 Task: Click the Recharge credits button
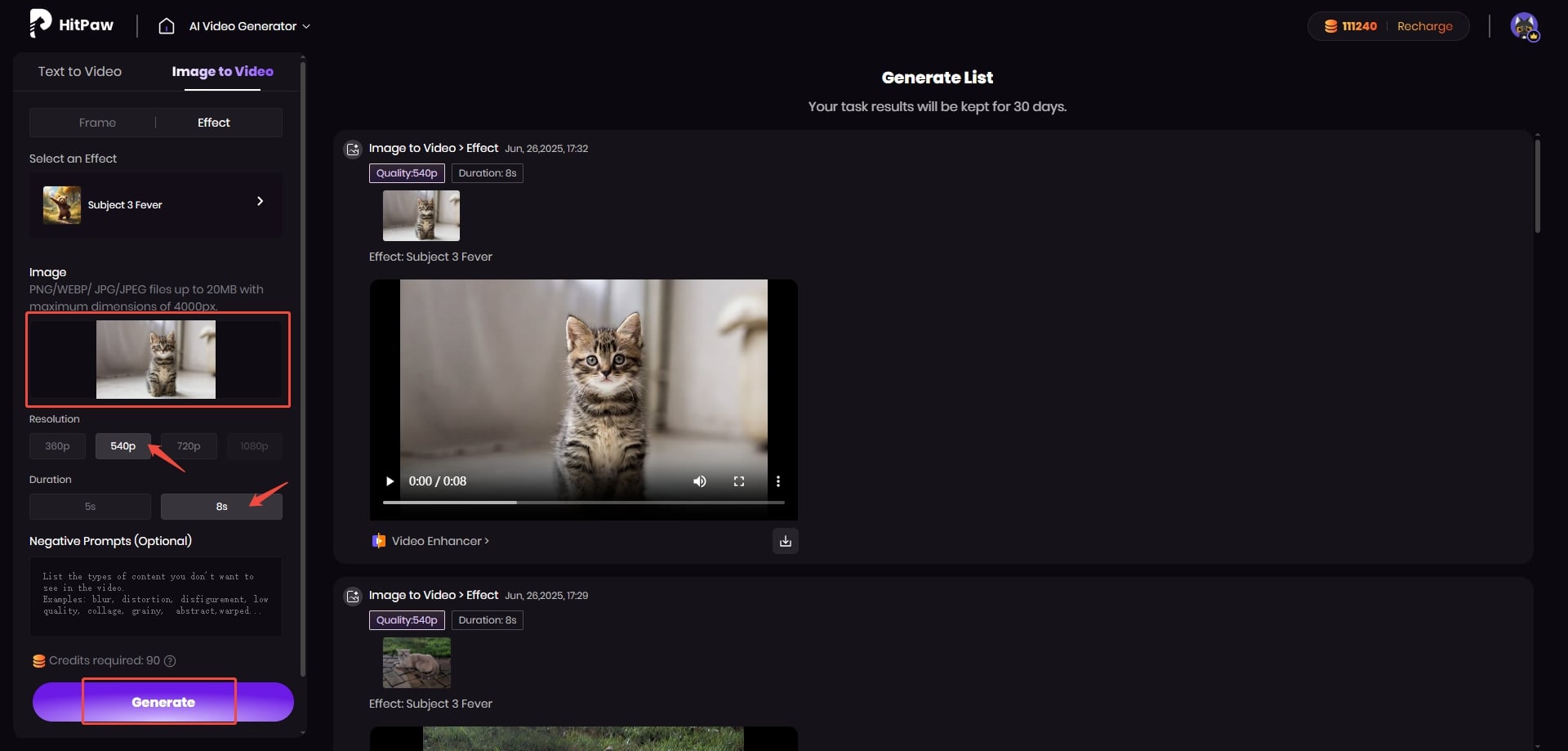coord(1424,26)
